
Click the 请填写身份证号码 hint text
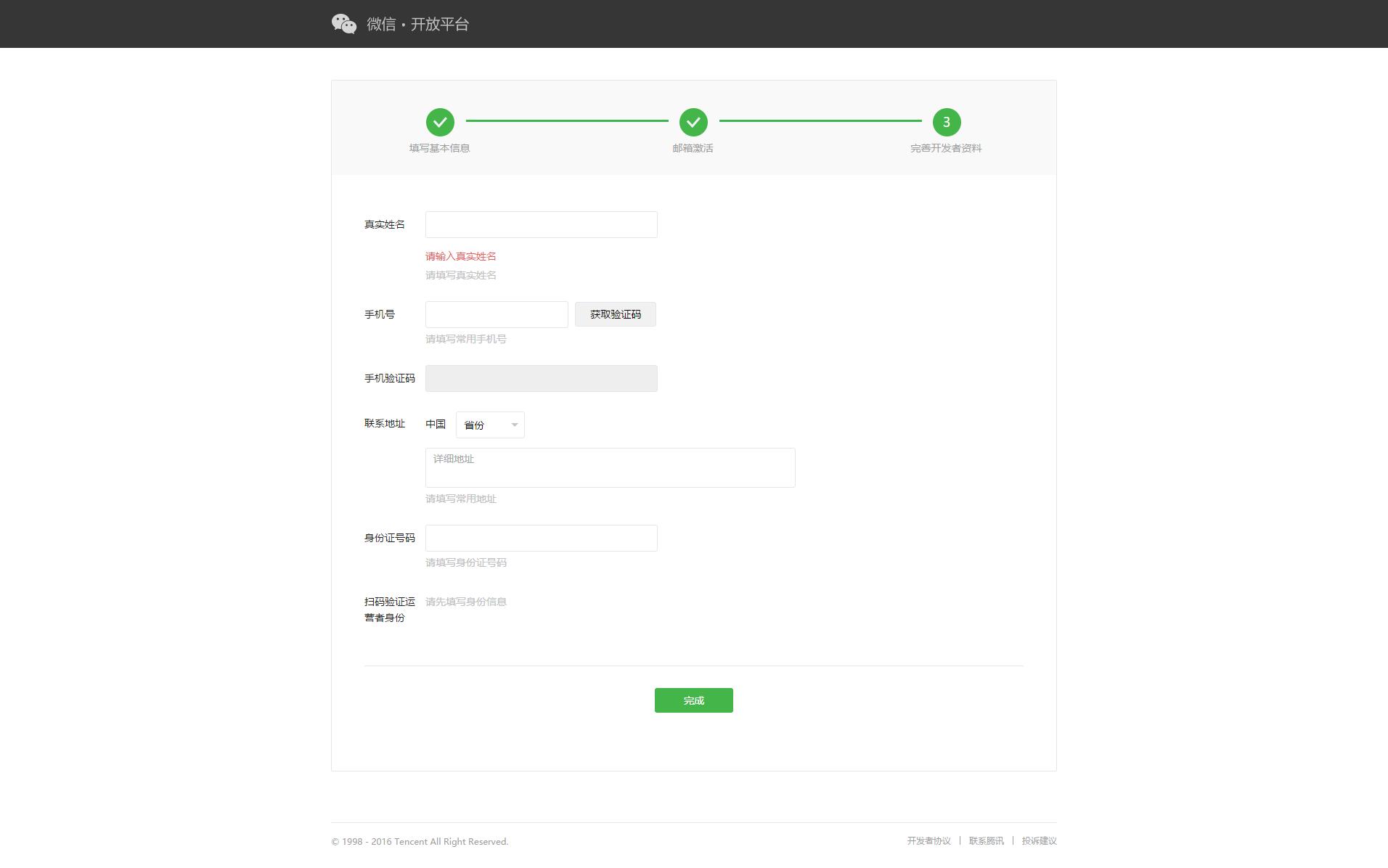tap(466, 562)
